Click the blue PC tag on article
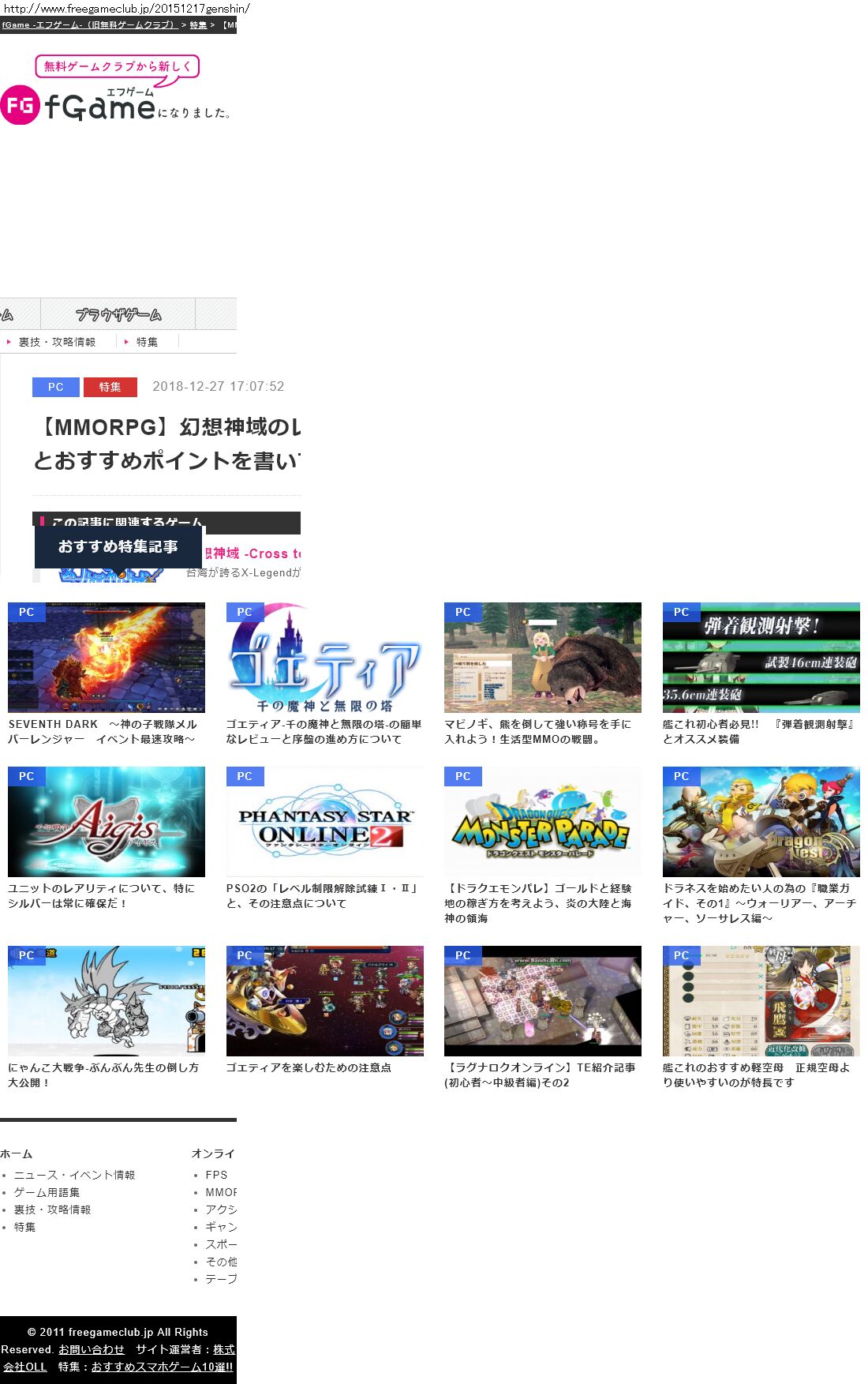 (x=55, y=387)
